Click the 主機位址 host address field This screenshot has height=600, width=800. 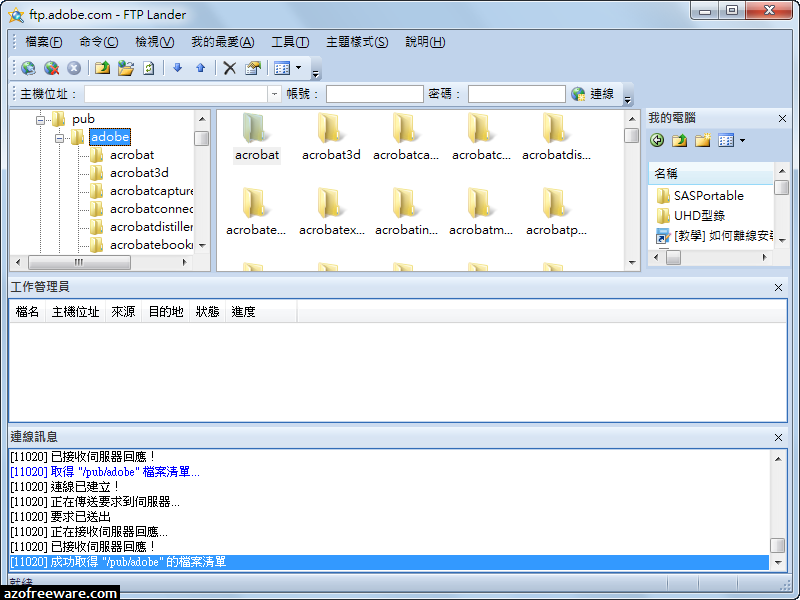pyautogui.click(x=176, y=94)
